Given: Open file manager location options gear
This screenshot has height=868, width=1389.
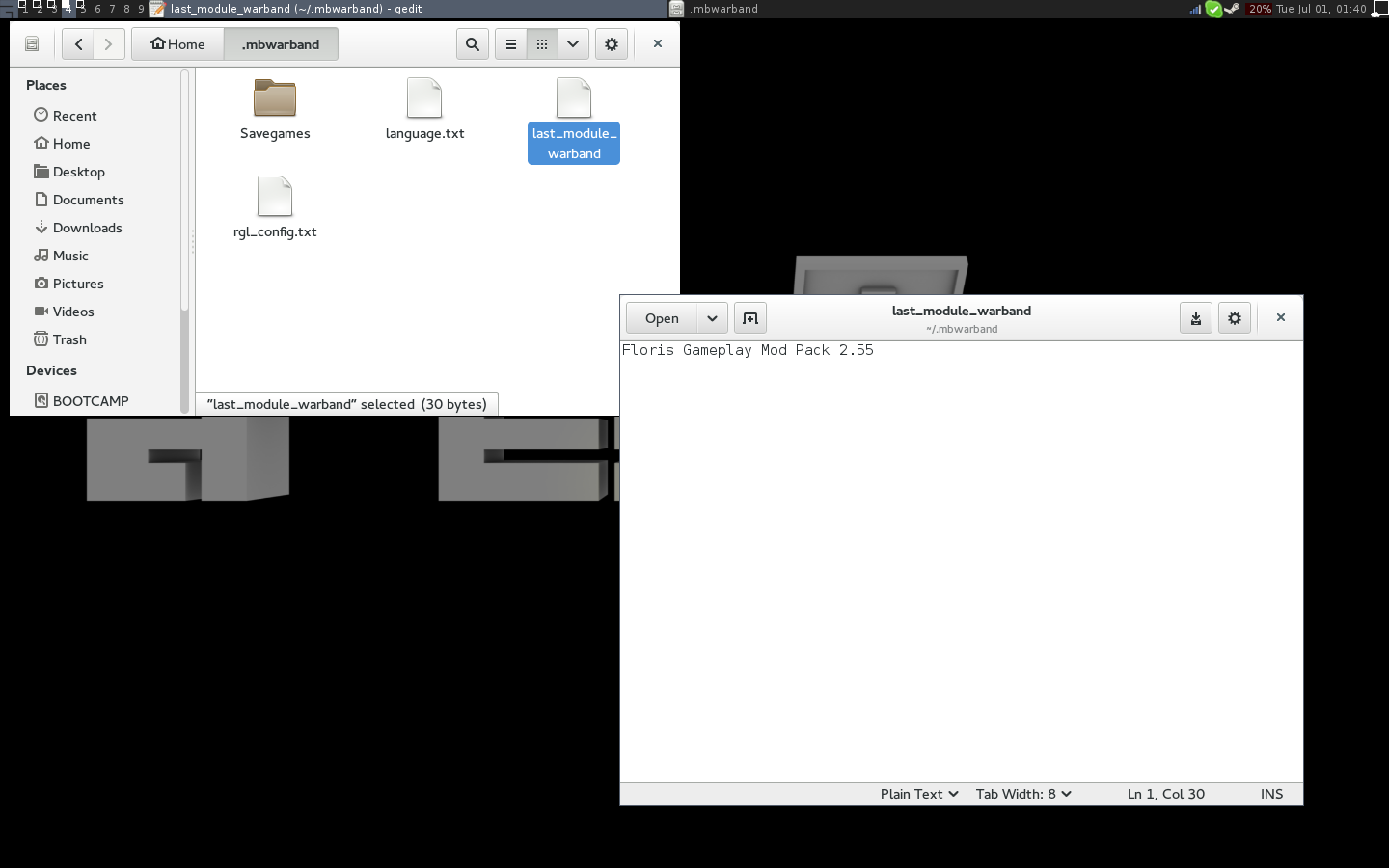Looking at the screenshot, I should pos(612,44).
